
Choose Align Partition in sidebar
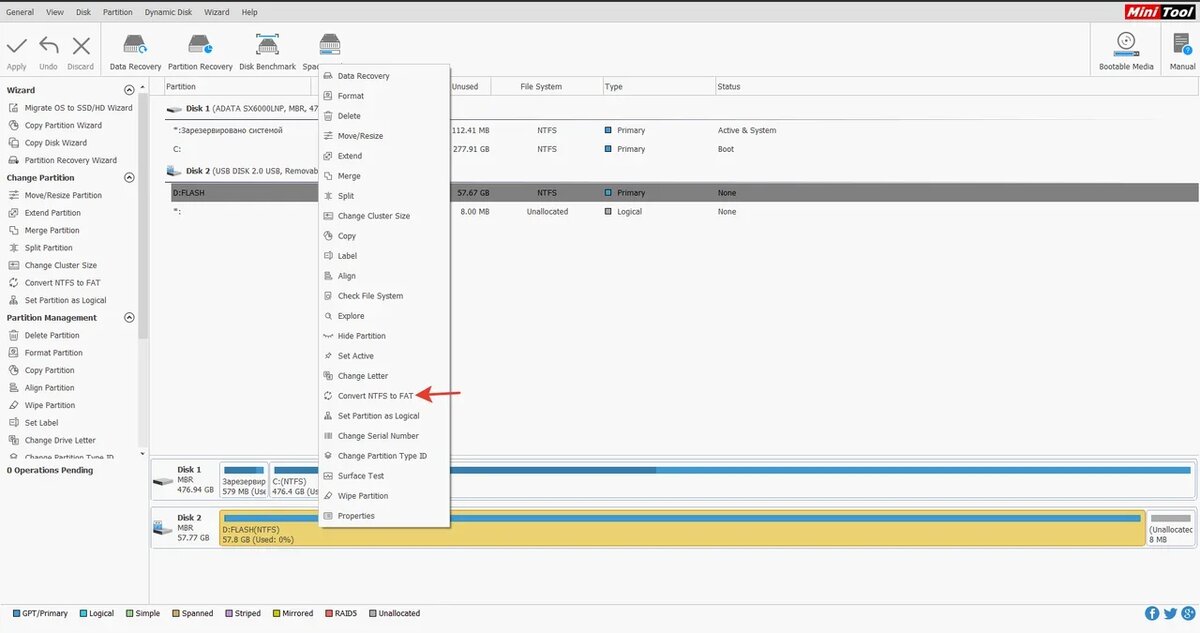point(41,388)
